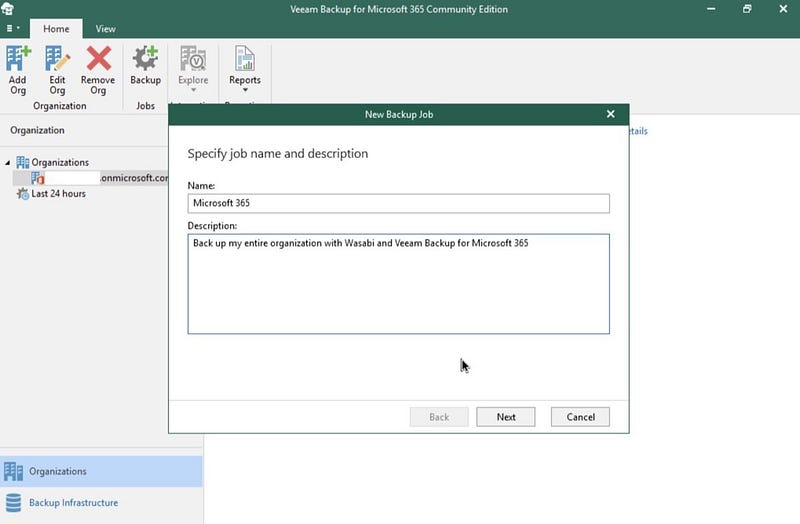Collapse the Organizations tree node
Viewport: 800px width, 524px height.
[x=7, y=163]
